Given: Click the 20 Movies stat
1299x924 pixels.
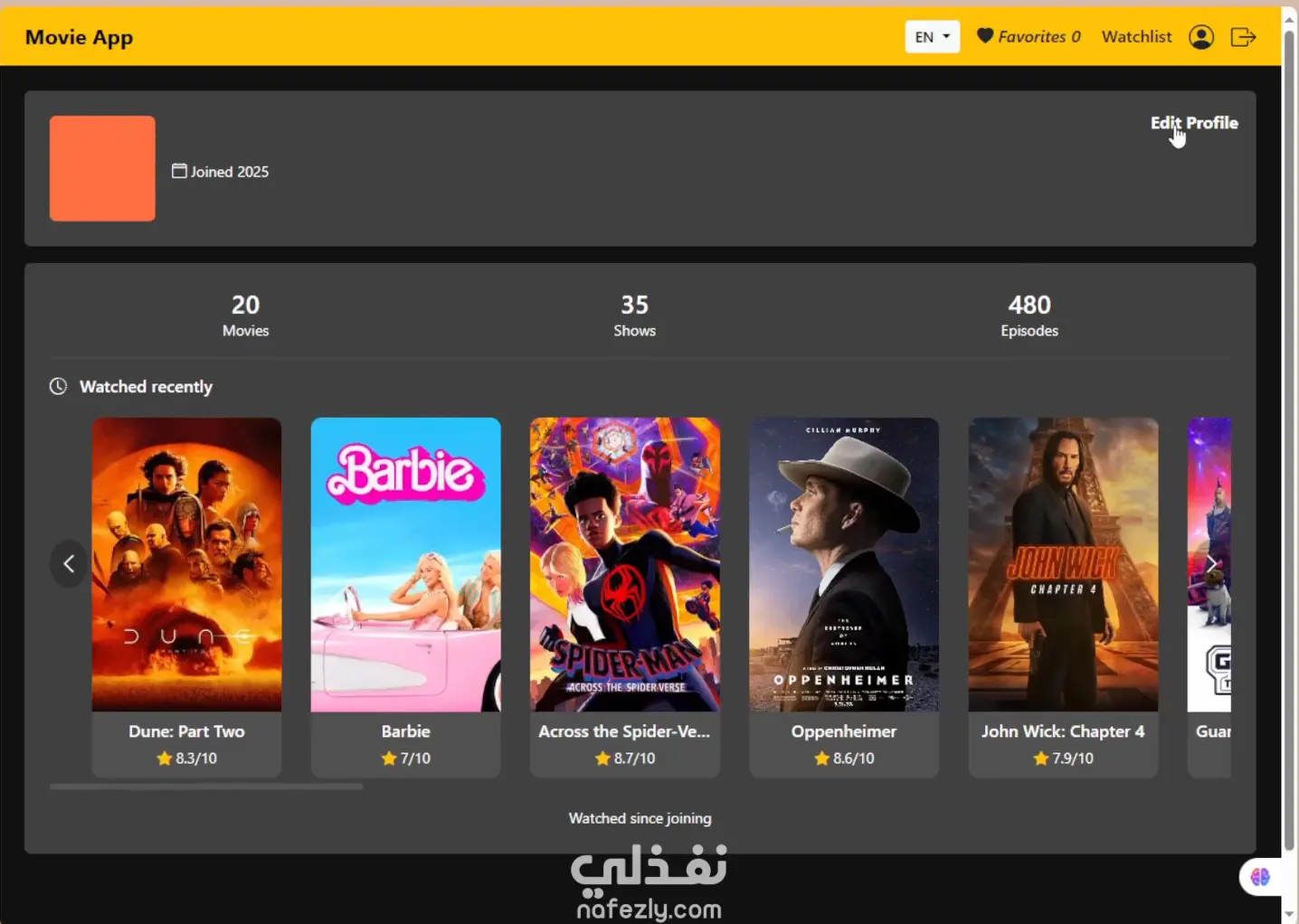Looking at the screenshot, I should (x=246, y=316).
